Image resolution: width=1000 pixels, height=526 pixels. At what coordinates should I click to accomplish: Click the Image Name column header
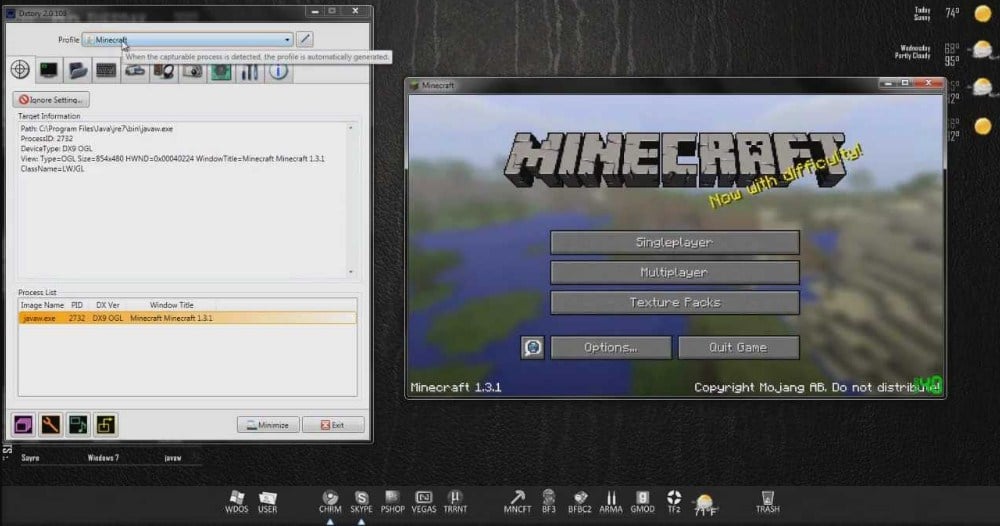click(x=42, y=305)
